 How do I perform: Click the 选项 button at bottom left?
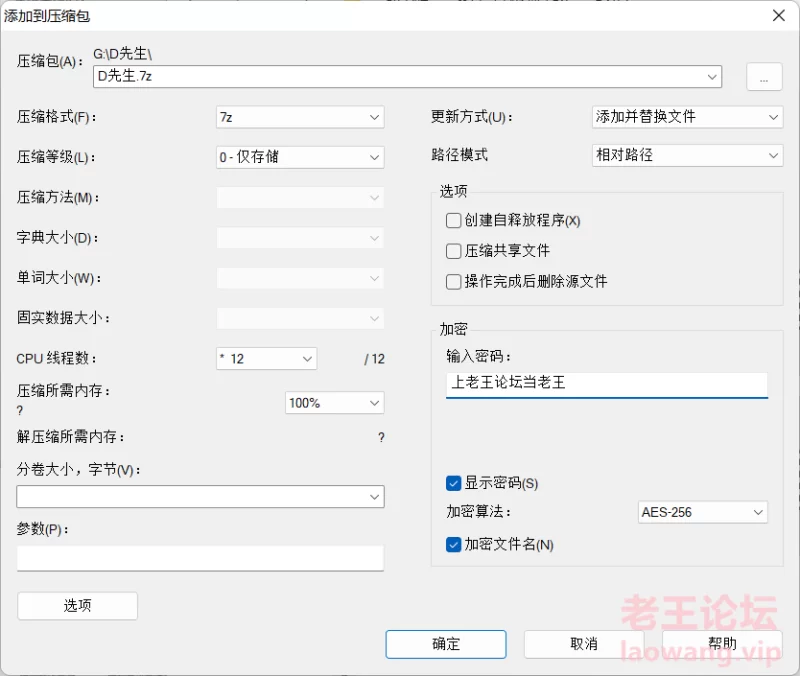[78, 606]
